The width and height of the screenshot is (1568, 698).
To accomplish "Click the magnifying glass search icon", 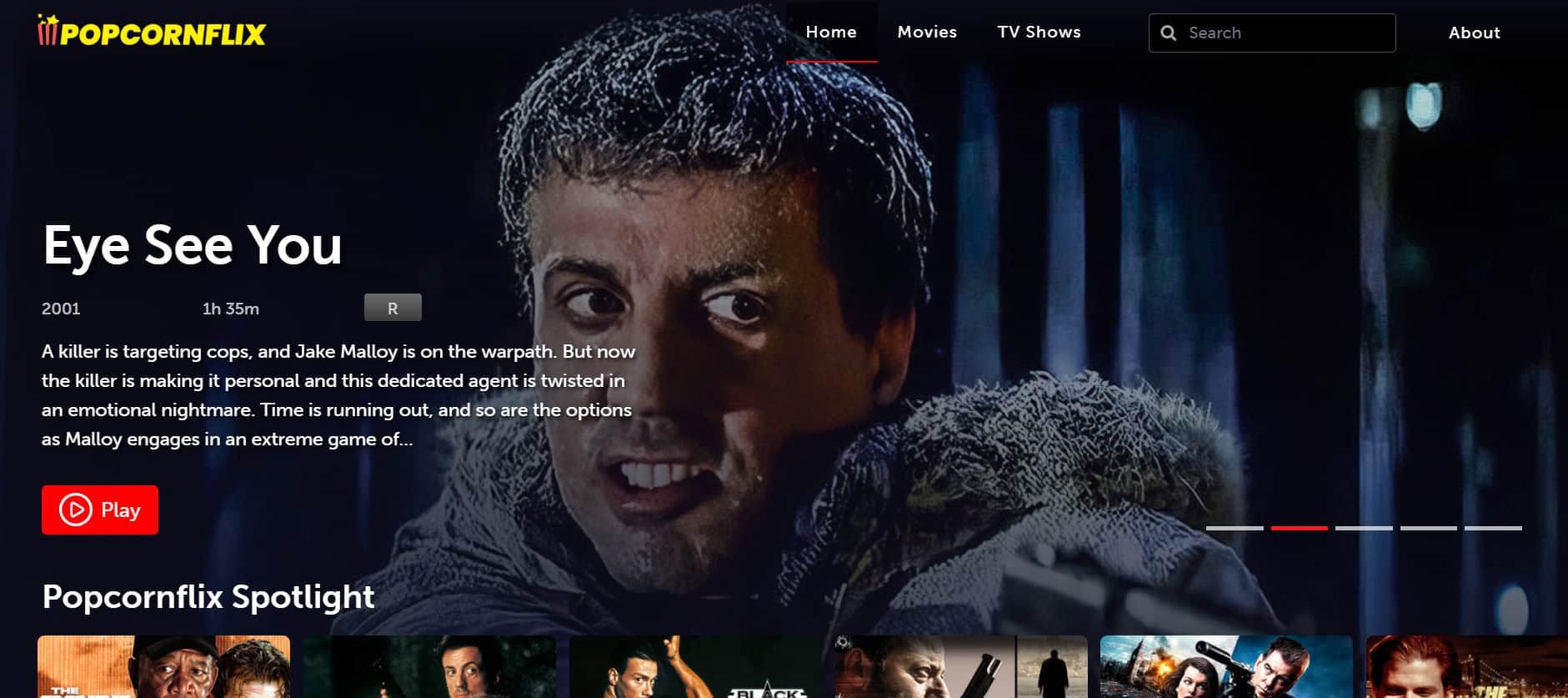I will 1169,33.
